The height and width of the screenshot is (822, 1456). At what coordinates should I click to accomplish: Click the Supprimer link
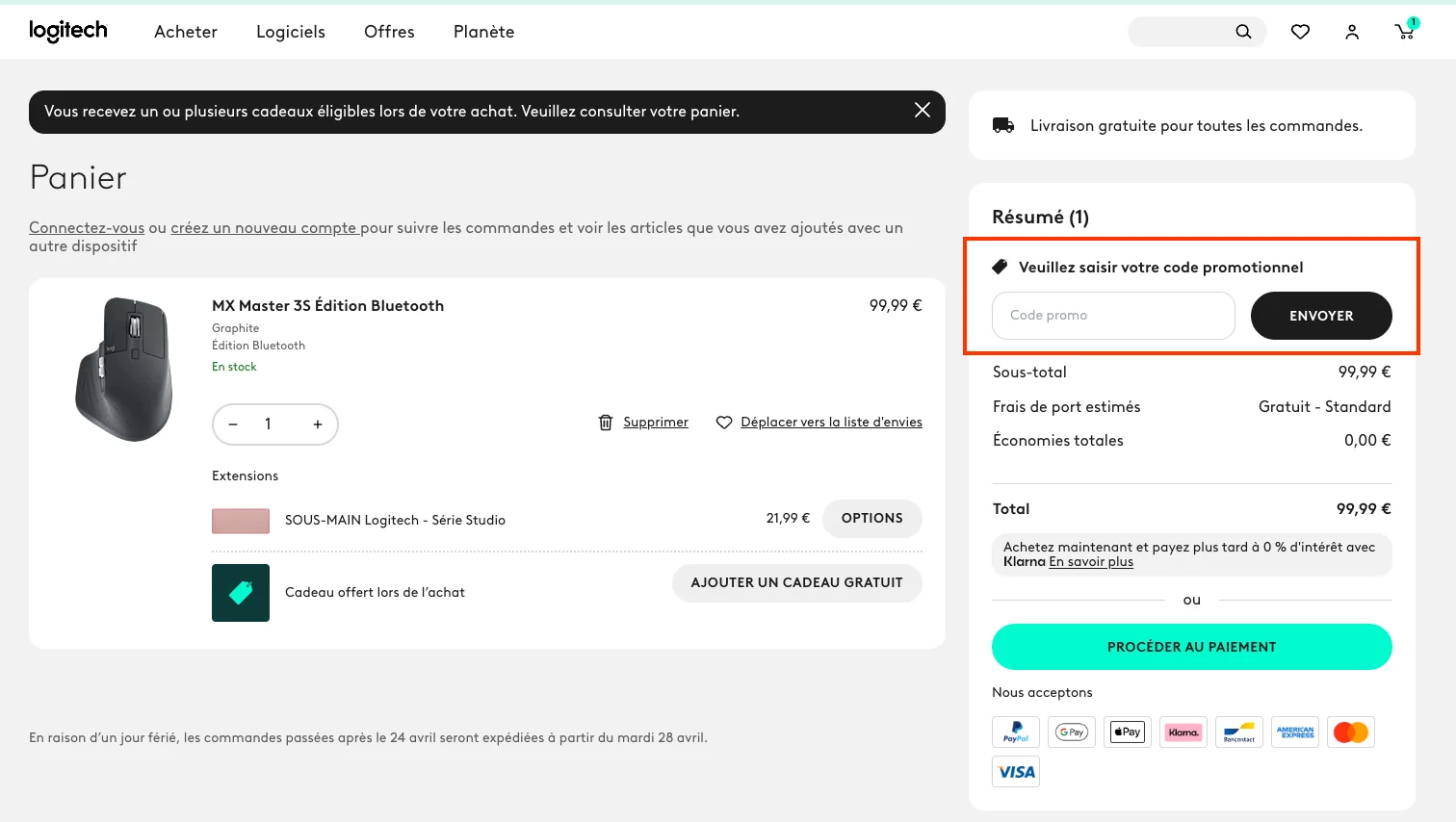(656, 423)
